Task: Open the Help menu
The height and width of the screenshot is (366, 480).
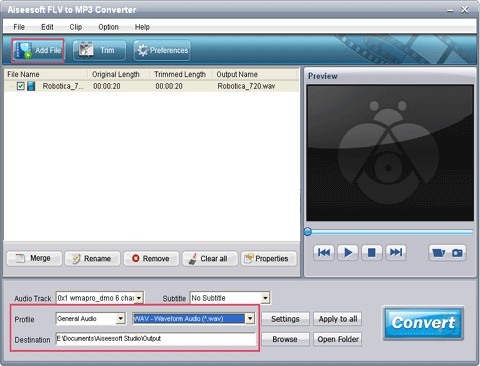Action: [142, 27]
